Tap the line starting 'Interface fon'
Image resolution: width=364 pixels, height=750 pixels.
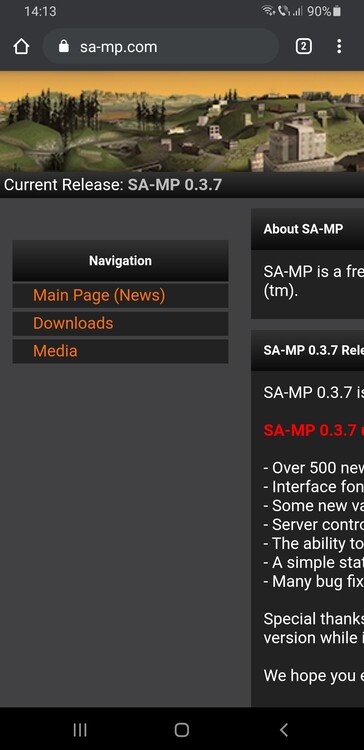coord(313,487)
